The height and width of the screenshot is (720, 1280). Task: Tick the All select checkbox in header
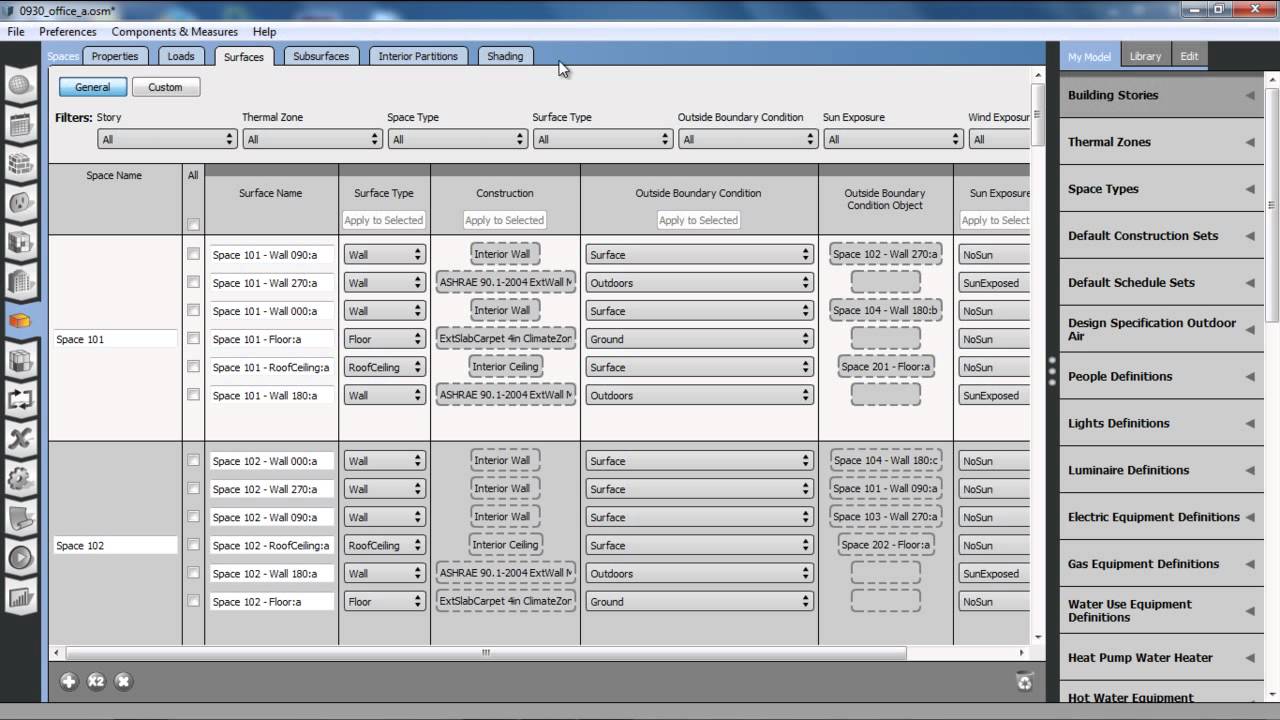point(193,225)
